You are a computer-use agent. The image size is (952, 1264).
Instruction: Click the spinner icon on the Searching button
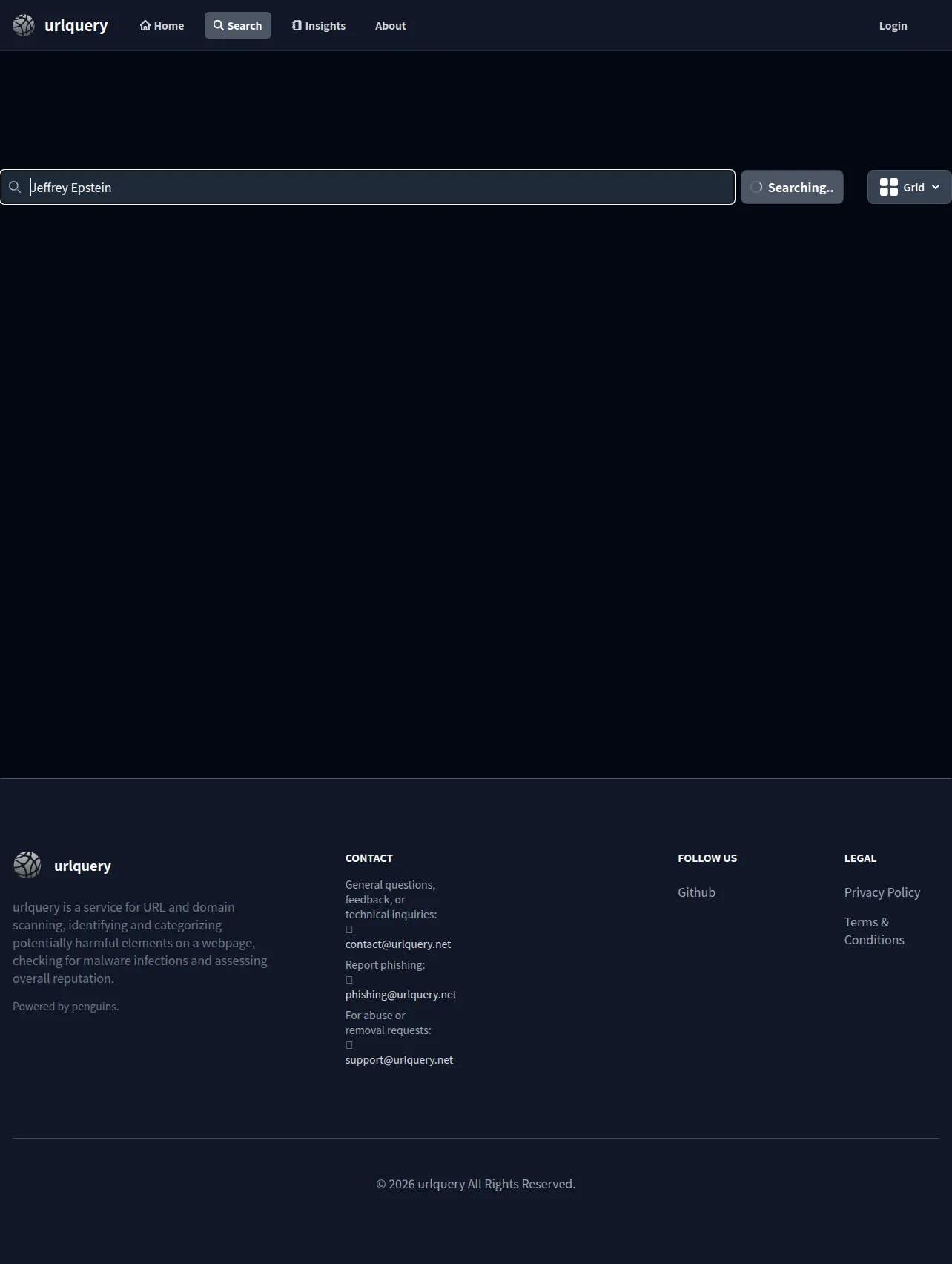pyautogui.click(x=756, y=187)
